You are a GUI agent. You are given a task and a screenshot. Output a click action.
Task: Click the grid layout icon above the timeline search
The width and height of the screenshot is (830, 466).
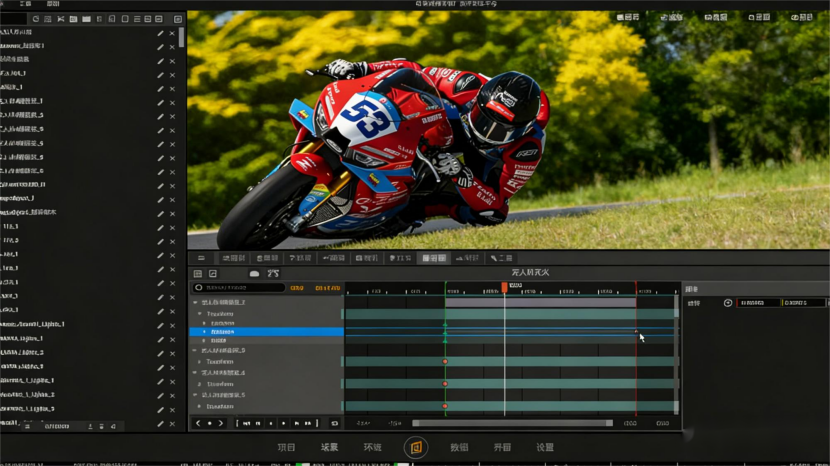(x=198, y=273)
